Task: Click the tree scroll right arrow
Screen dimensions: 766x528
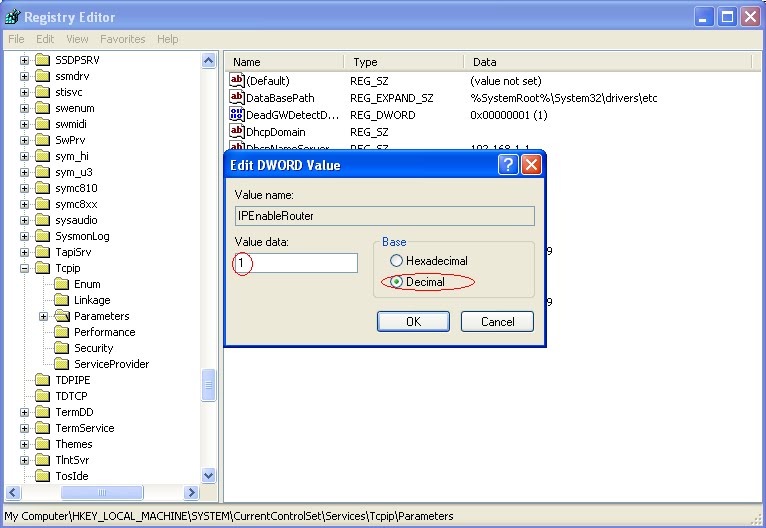Action: (192, 492)
